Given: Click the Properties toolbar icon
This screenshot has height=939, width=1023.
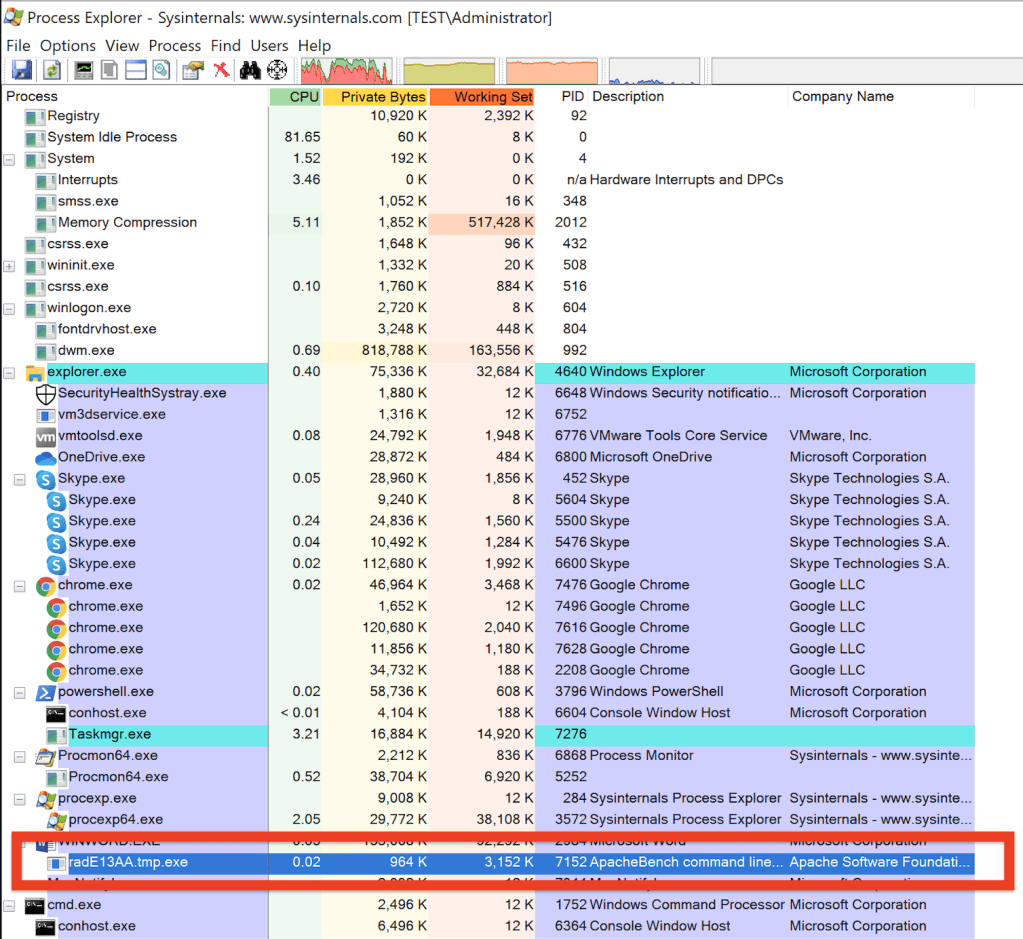Looking at the screenshot, I should 193,70.
